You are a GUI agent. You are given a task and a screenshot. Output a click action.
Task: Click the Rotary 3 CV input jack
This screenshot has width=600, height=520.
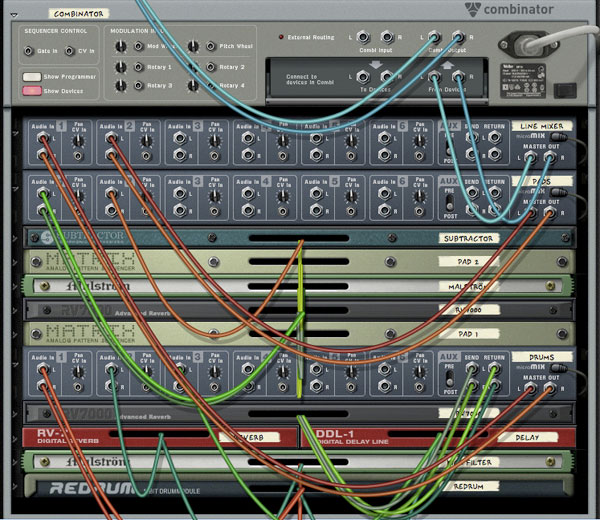139,85
